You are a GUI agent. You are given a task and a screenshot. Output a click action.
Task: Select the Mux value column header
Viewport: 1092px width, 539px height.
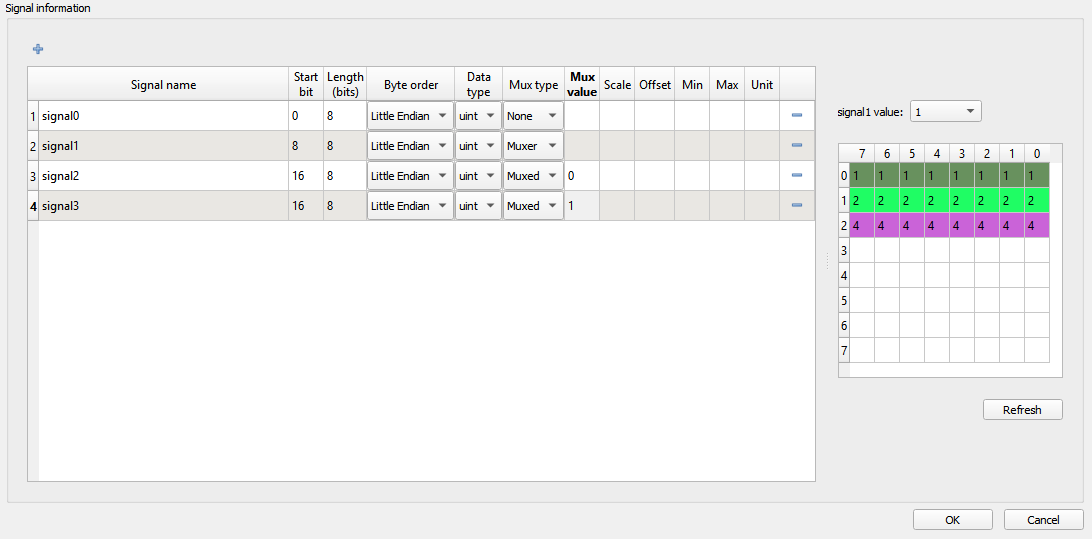(581, 85)
